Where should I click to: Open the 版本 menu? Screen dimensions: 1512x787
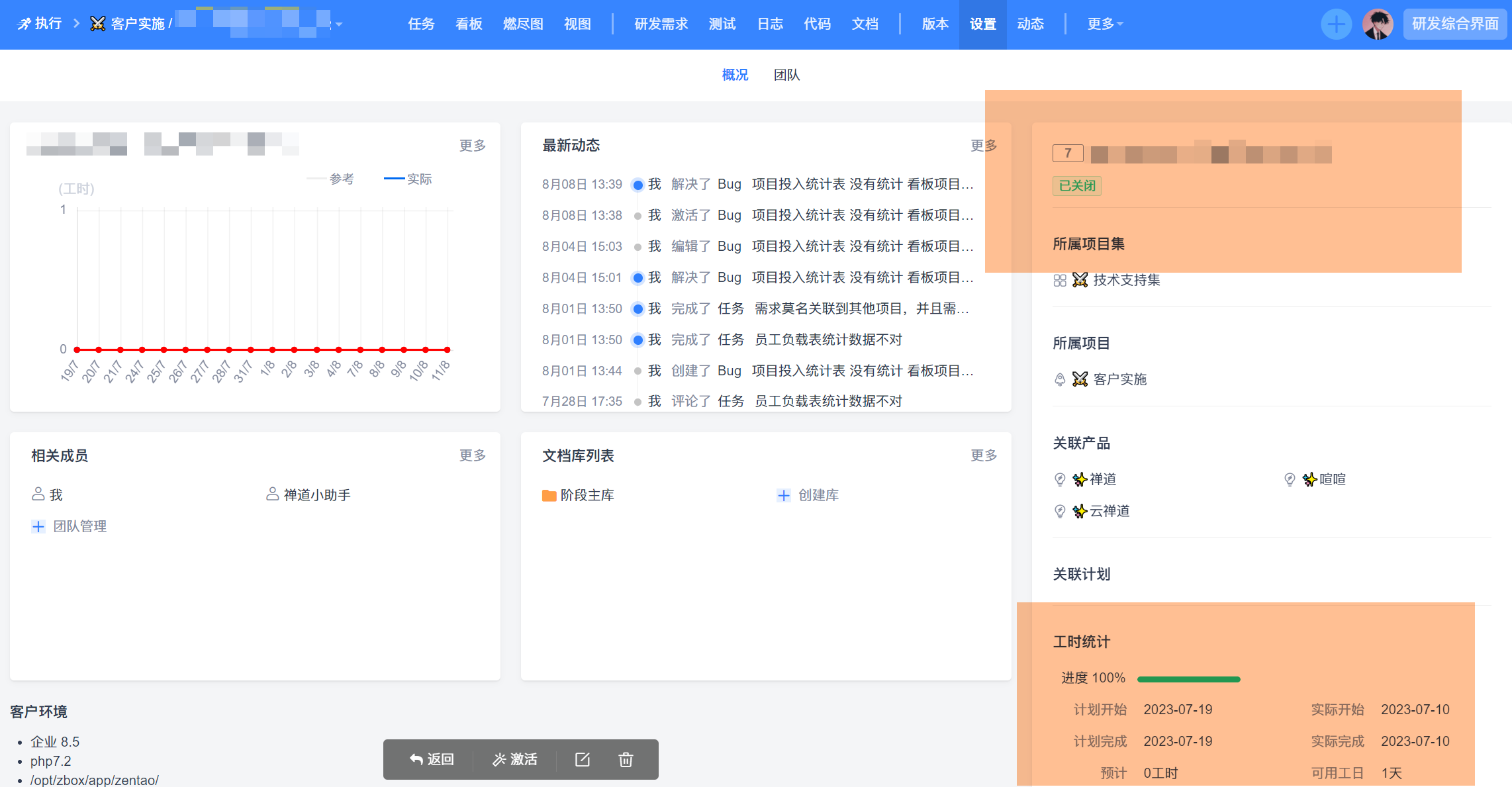(935, 24)
